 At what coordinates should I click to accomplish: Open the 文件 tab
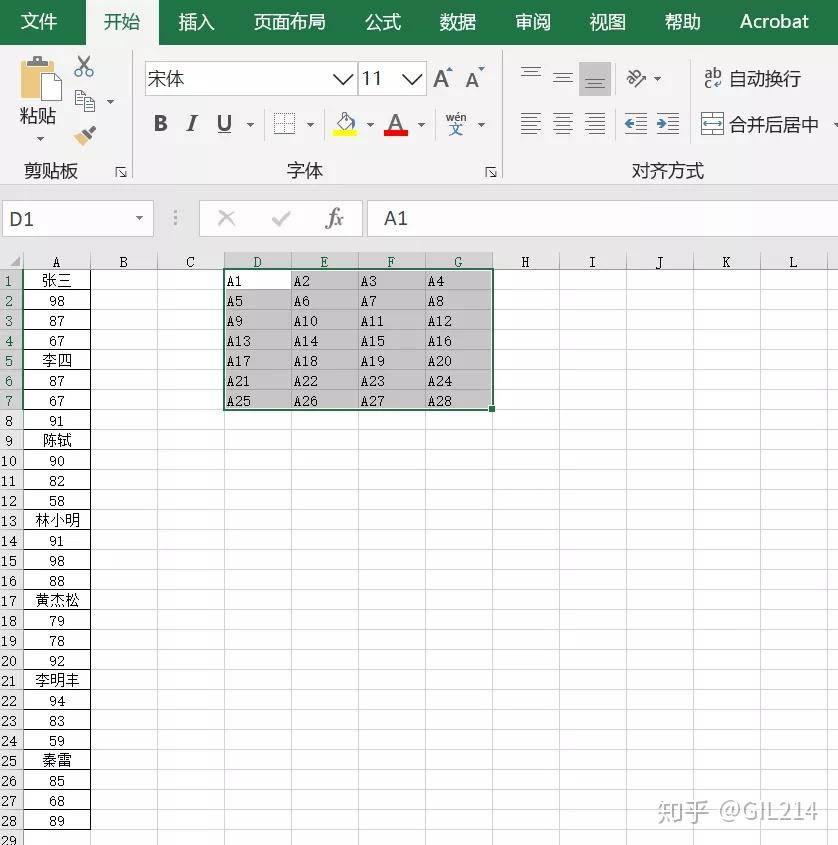point(39,22)
